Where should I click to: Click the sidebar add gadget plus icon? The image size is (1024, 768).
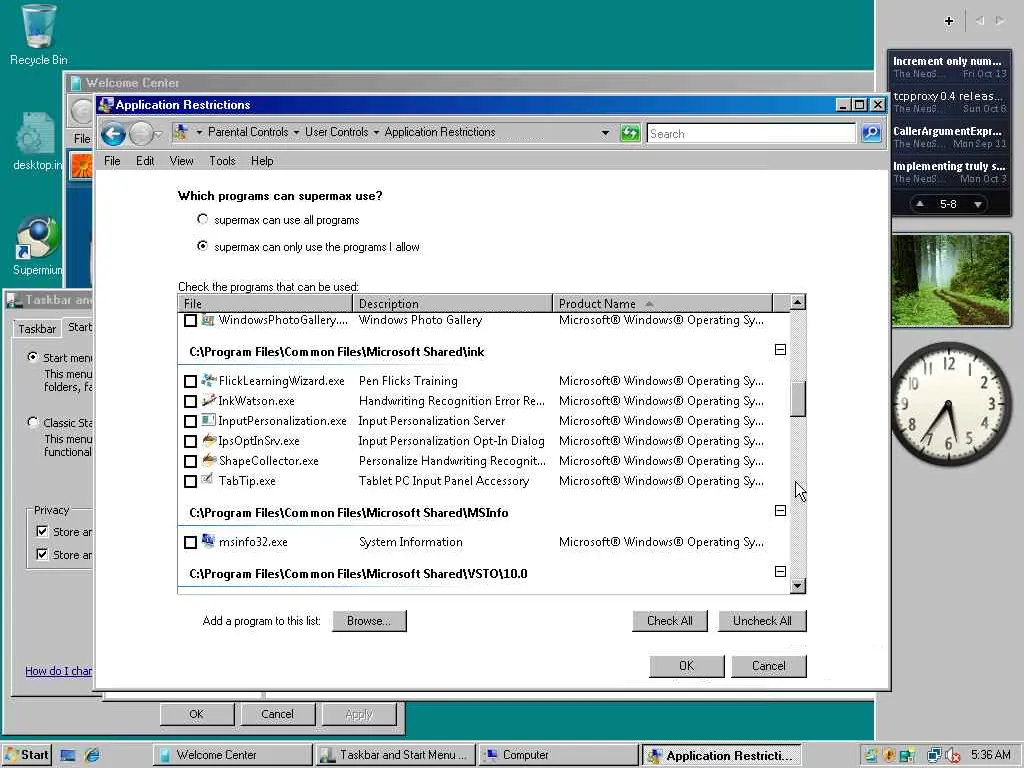[x=949, y=21]
